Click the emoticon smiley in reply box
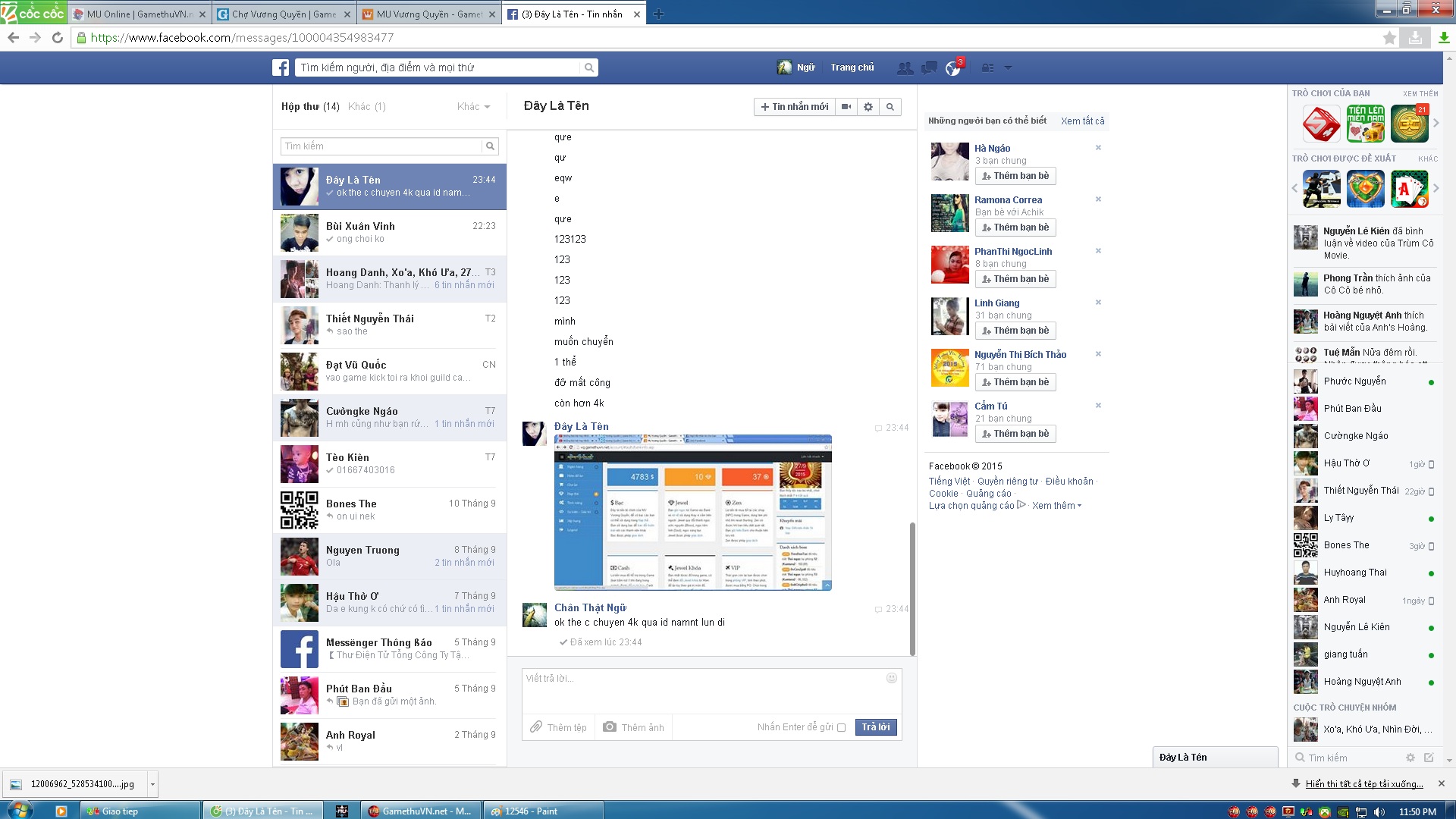The width and height of the screenshot is (1456, 819). click(x=892, y=678)
